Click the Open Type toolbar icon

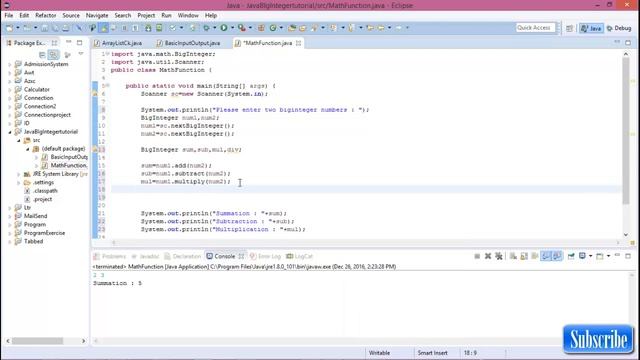(x=292, y=28)
